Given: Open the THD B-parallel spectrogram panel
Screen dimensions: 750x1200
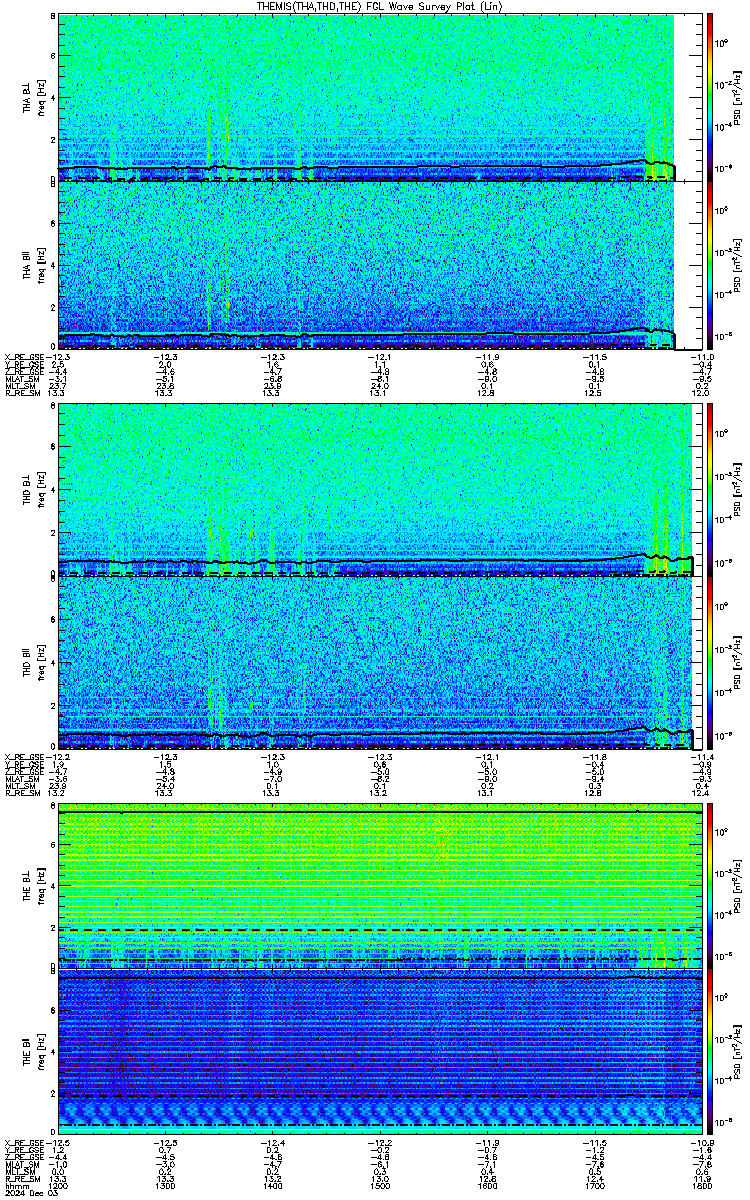Looking at the screenshot, I should [381, 661].
